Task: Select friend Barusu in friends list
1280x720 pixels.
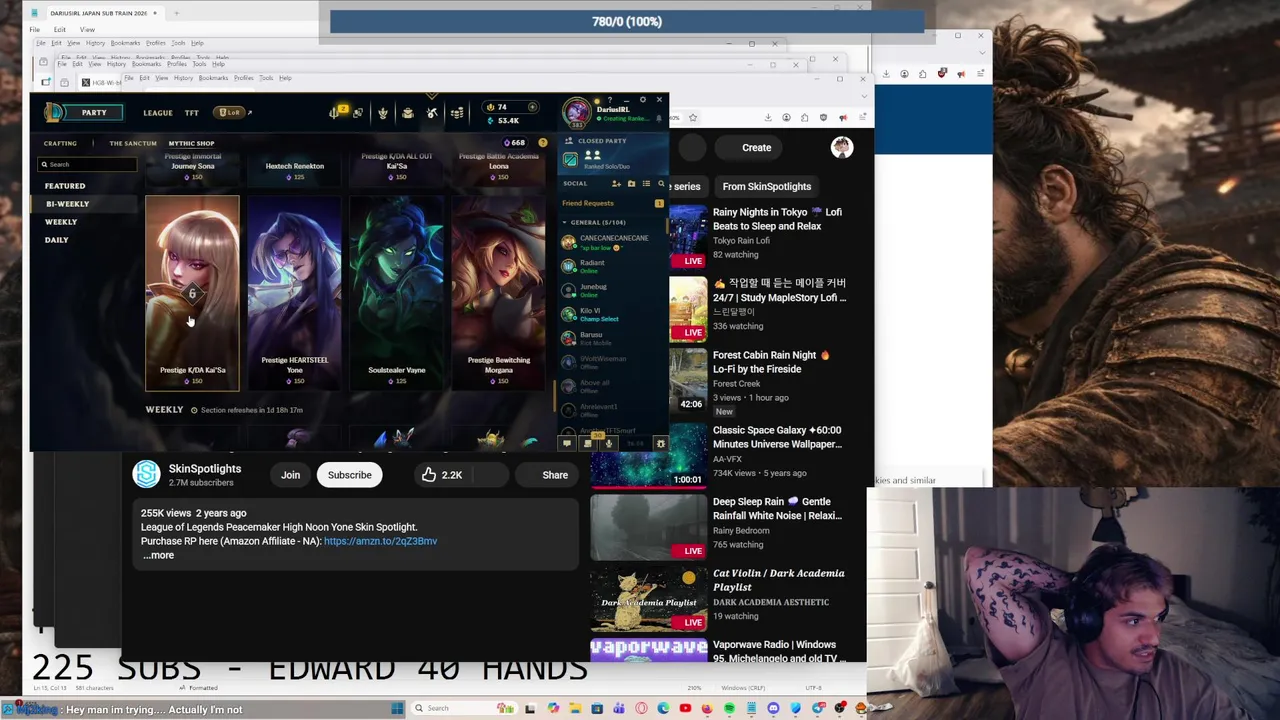Action: (612, 338)
